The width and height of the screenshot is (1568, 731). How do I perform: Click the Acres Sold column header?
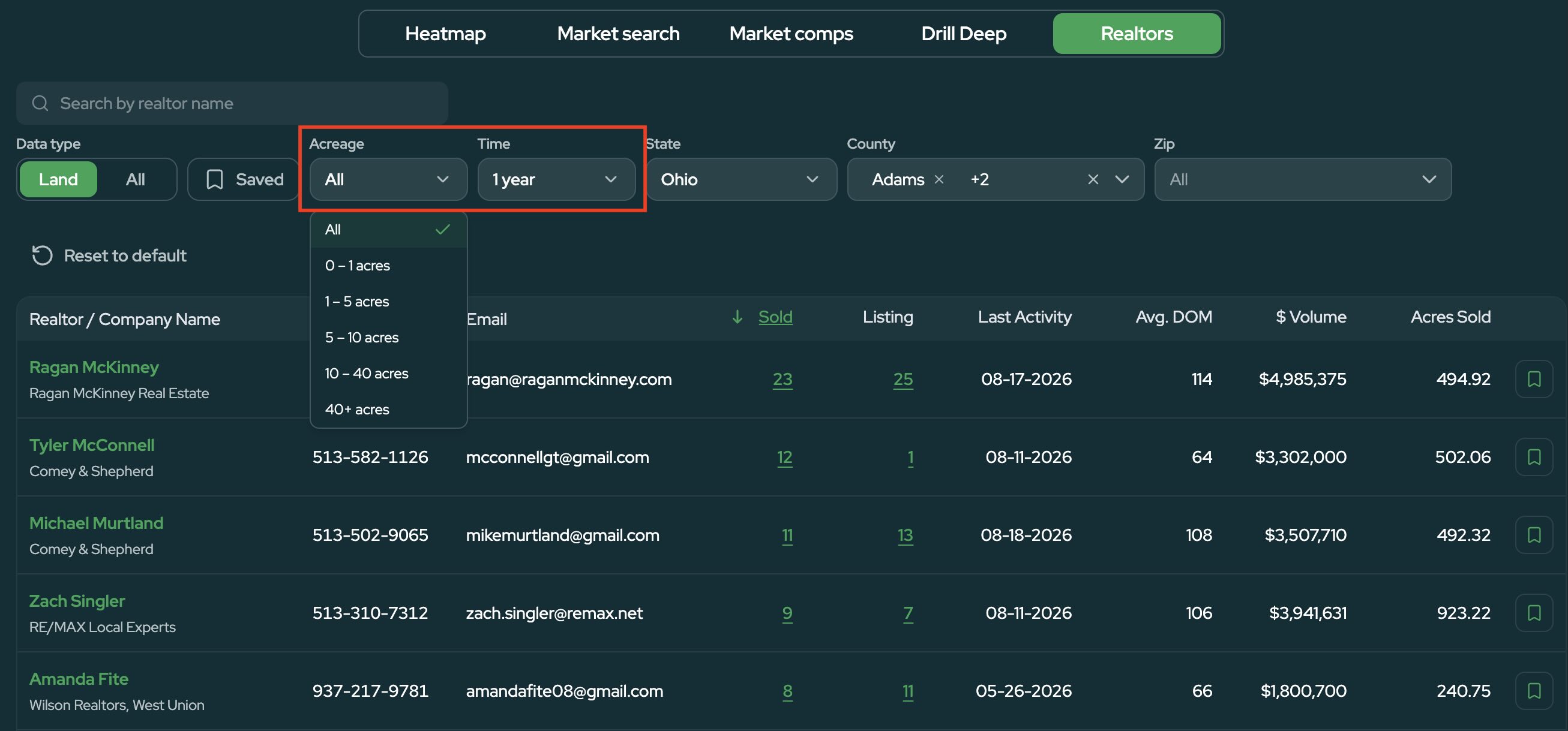1450,317
